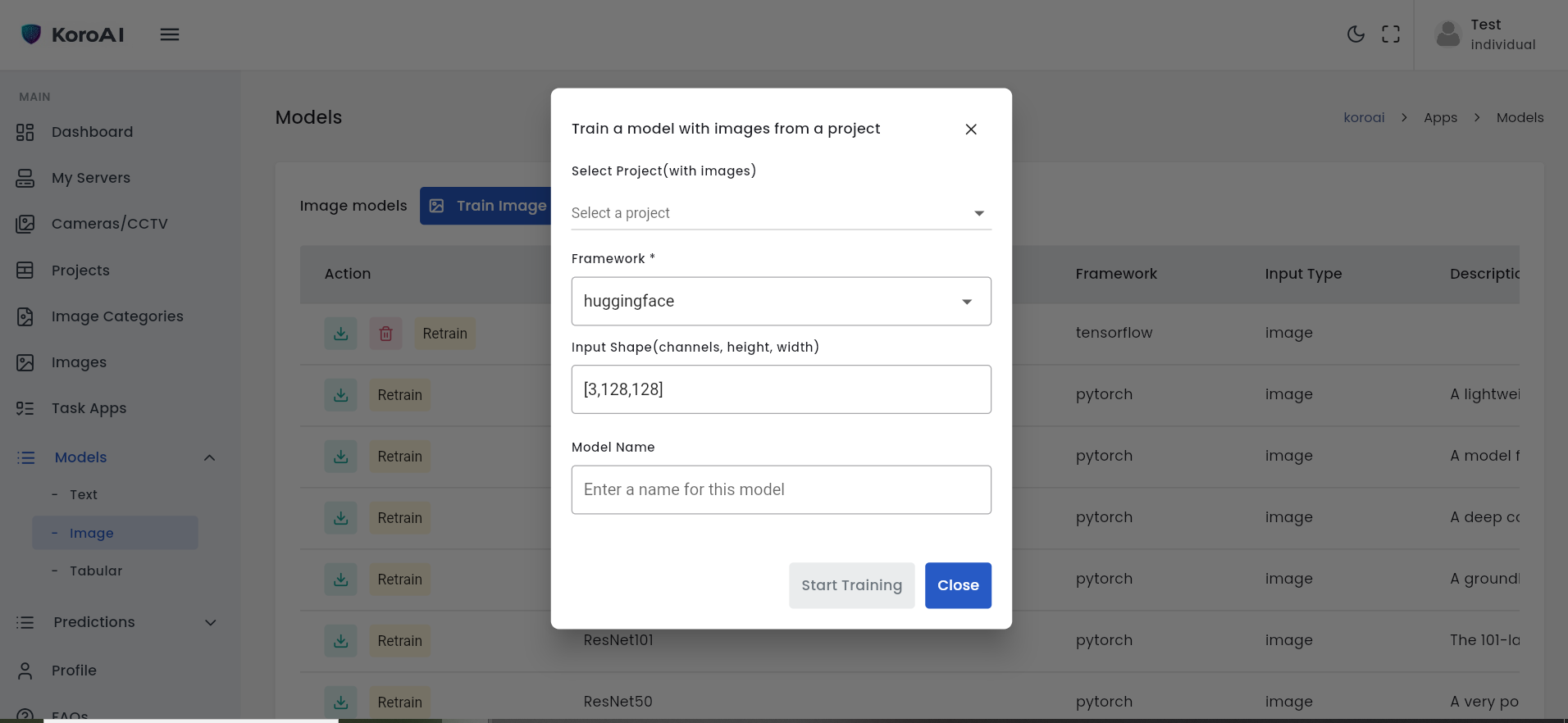
Task: Enter fullscreen mode via header icon
Action: pyautogui.click(x=1391, y=34)
